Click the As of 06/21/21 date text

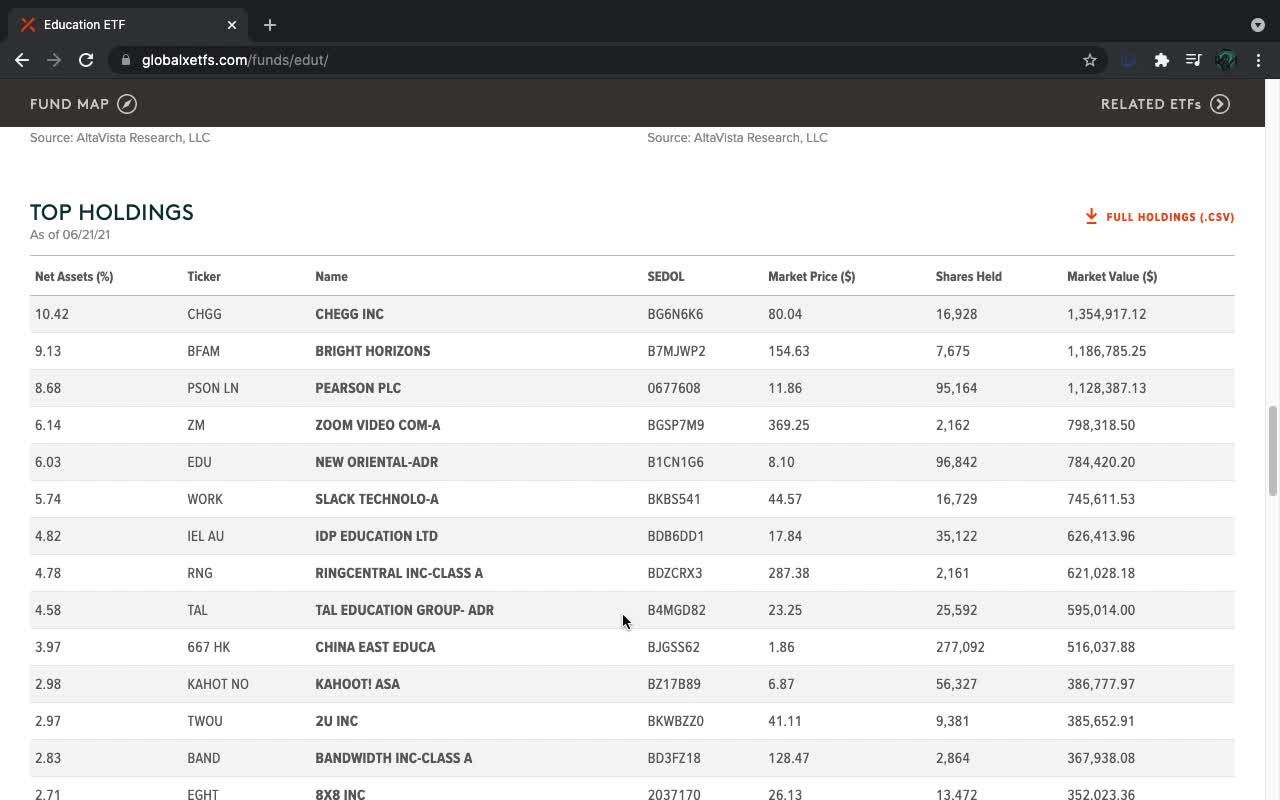point(70,235)
